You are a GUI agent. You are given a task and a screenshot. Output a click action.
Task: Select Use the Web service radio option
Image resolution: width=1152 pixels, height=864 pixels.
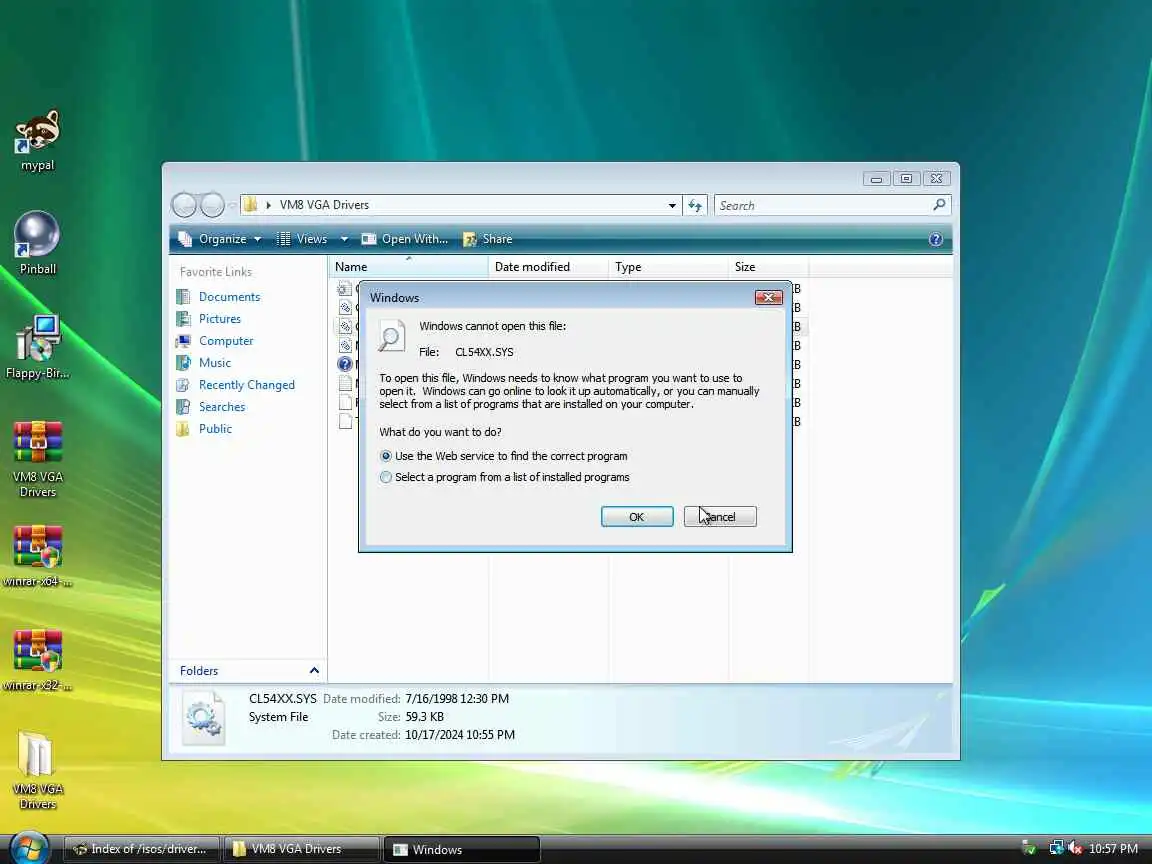pos(386,456)
